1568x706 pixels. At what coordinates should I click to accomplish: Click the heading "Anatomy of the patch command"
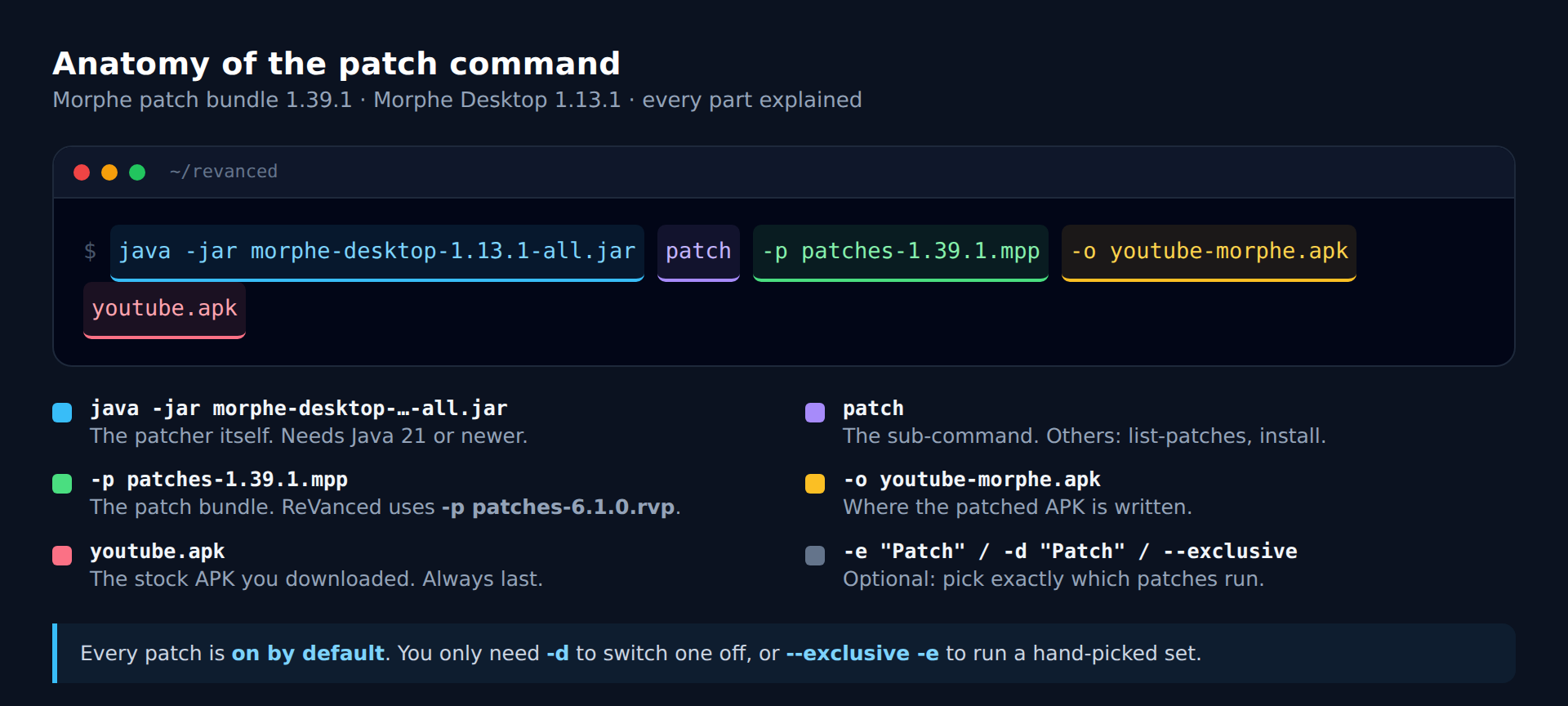(336, 64)
